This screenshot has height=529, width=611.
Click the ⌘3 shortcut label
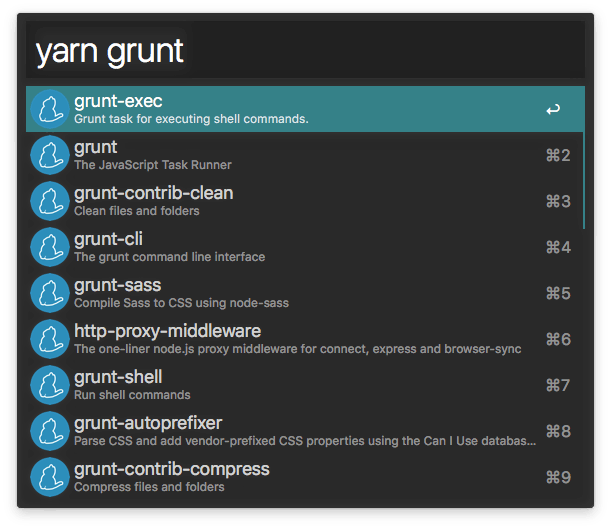(x=558, y=201)
